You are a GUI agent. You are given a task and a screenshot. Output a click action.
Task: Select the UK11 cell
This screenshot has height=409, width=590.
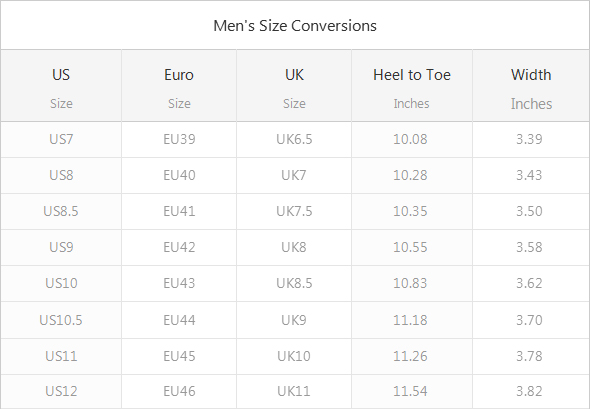[294, 391]
